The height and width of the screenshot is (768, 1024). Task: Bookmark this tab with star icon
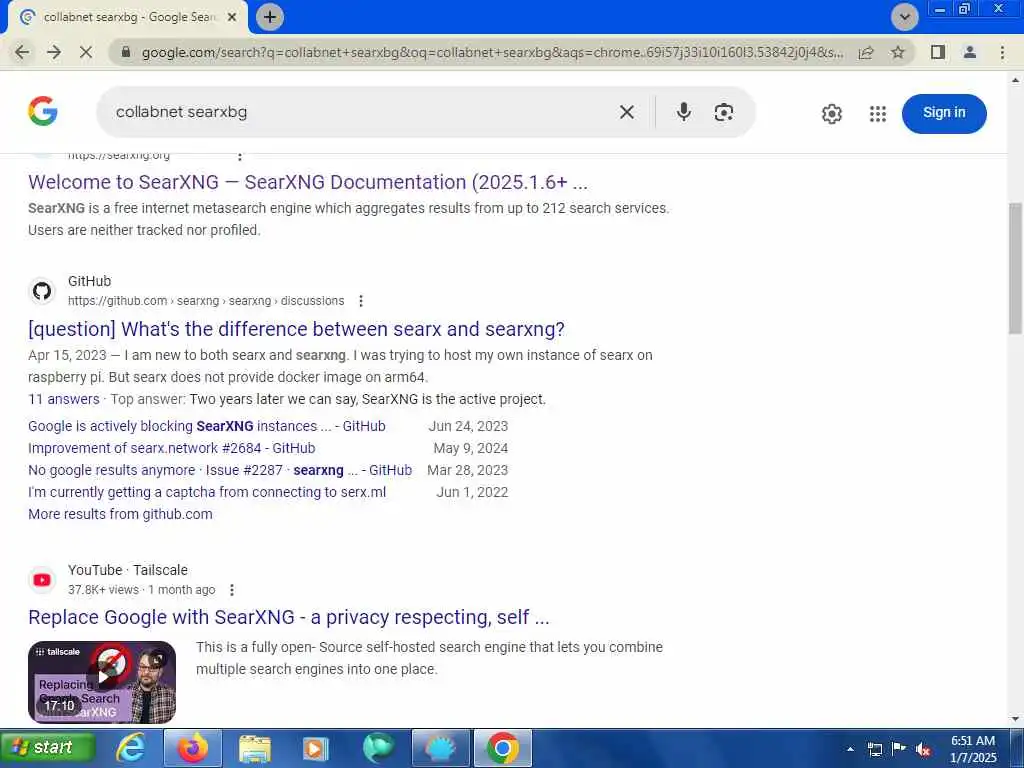click(898, 52)
